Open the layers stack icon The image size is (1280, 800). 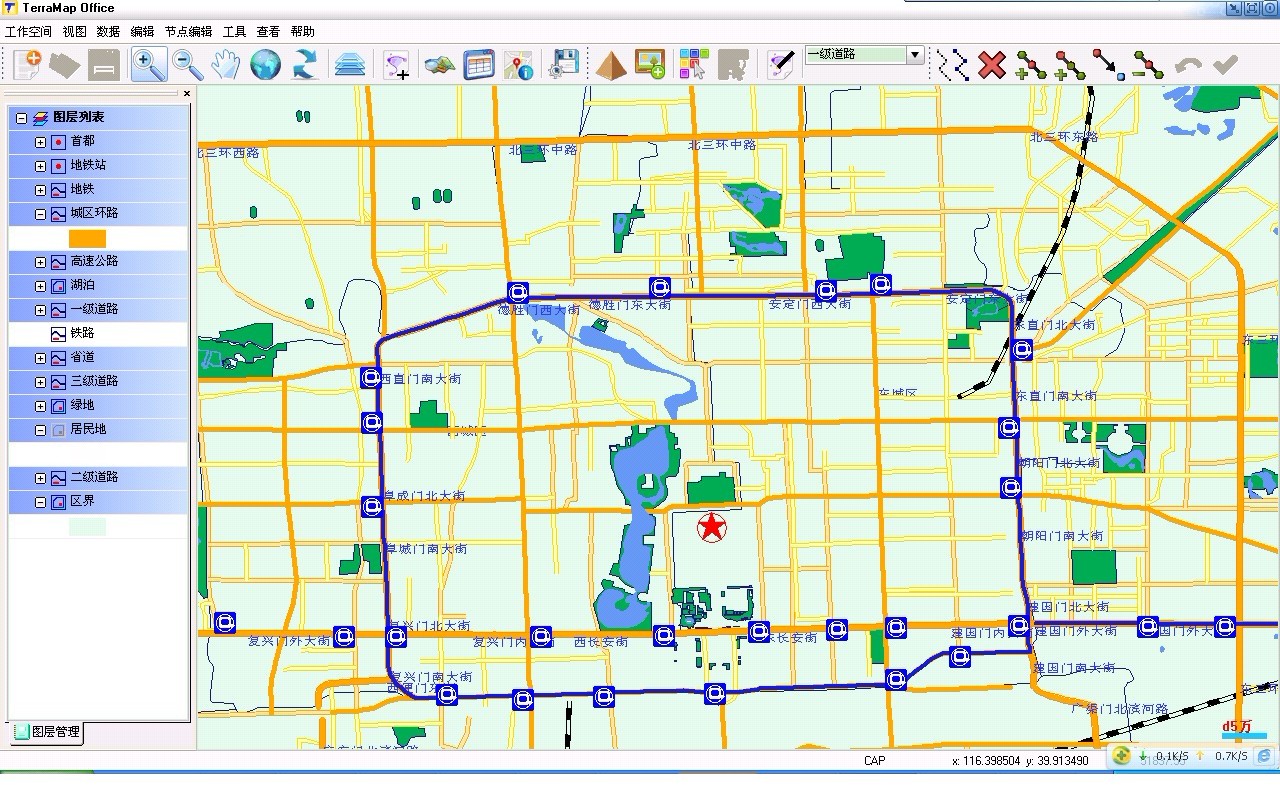(350, 65)
